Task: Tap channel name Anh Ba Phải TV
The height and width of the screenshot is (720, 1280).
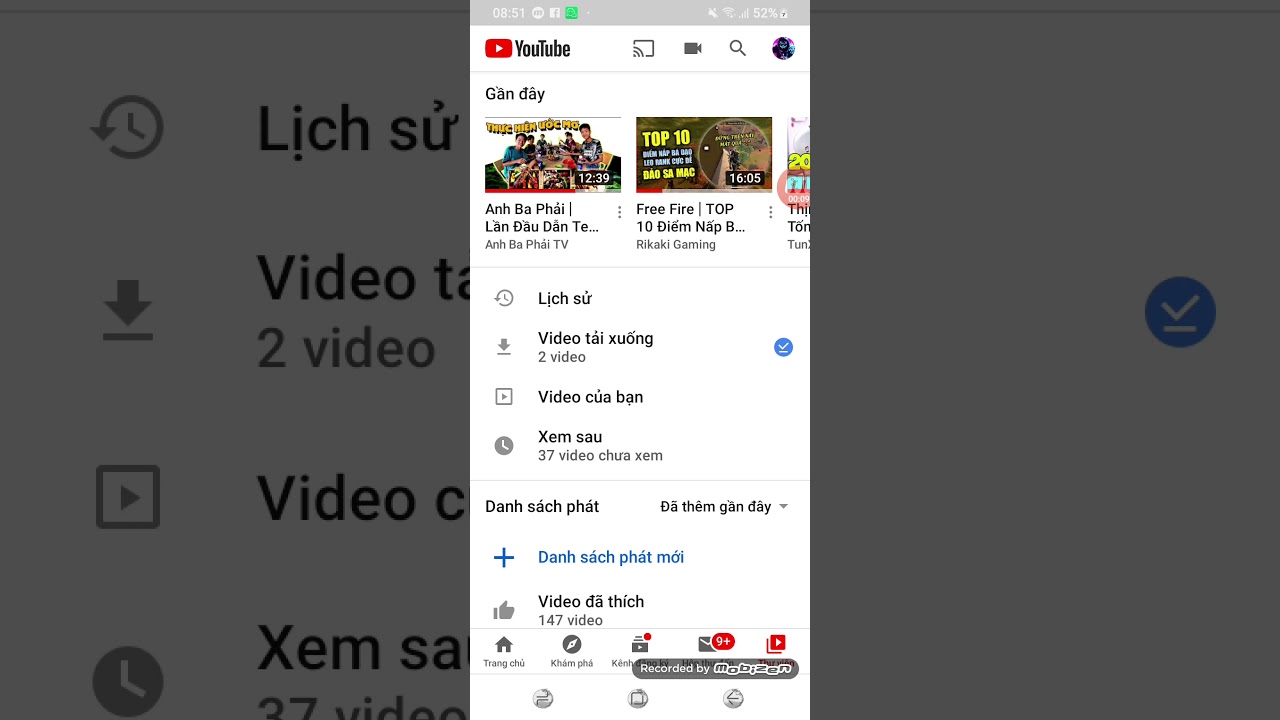Action: click(526, 245)
